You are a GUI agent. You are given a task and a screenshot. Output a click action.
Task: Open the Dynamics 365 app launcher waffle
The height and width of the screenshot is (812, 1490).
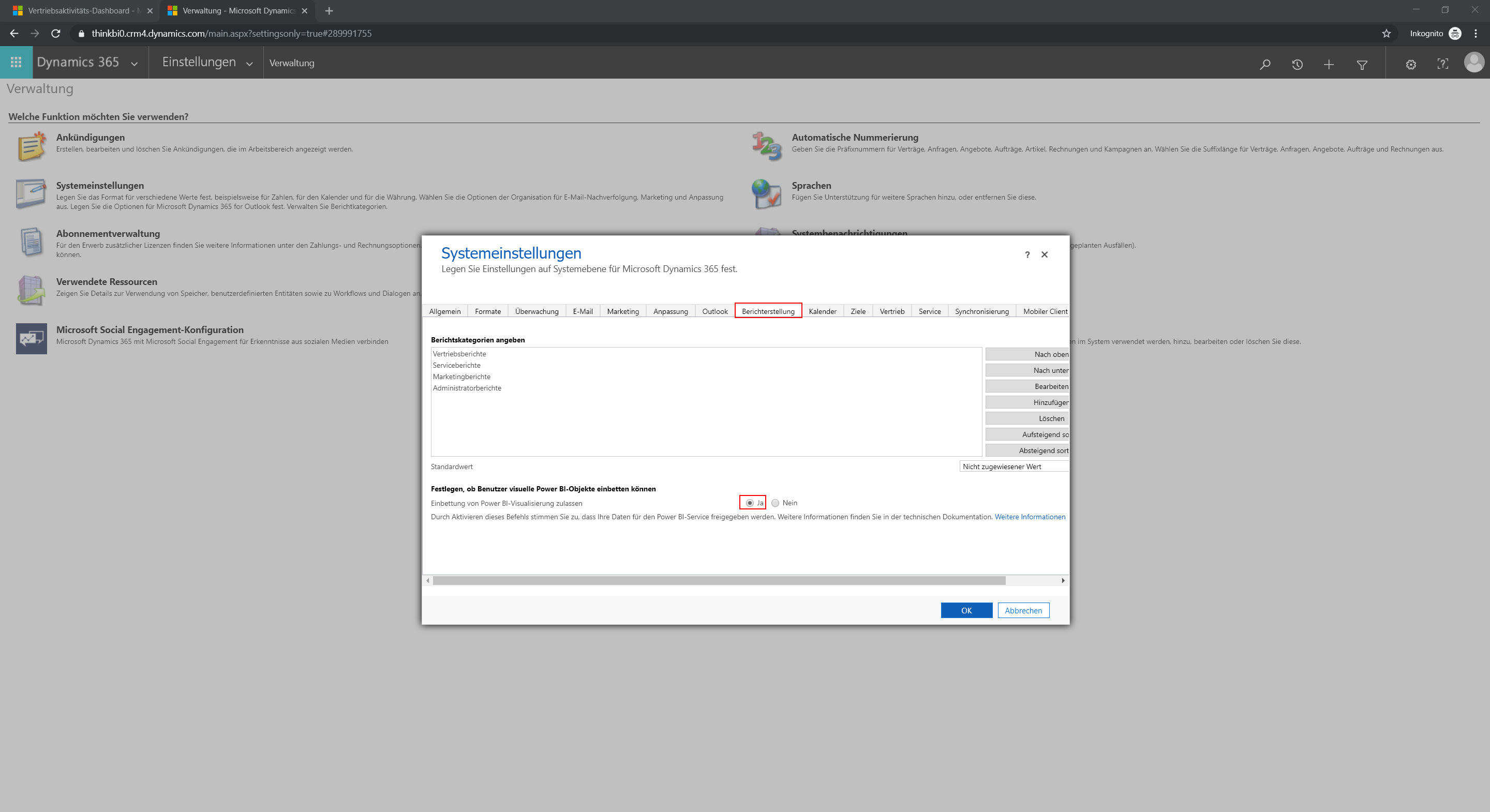pyautogui.click(x=16, y=63)
